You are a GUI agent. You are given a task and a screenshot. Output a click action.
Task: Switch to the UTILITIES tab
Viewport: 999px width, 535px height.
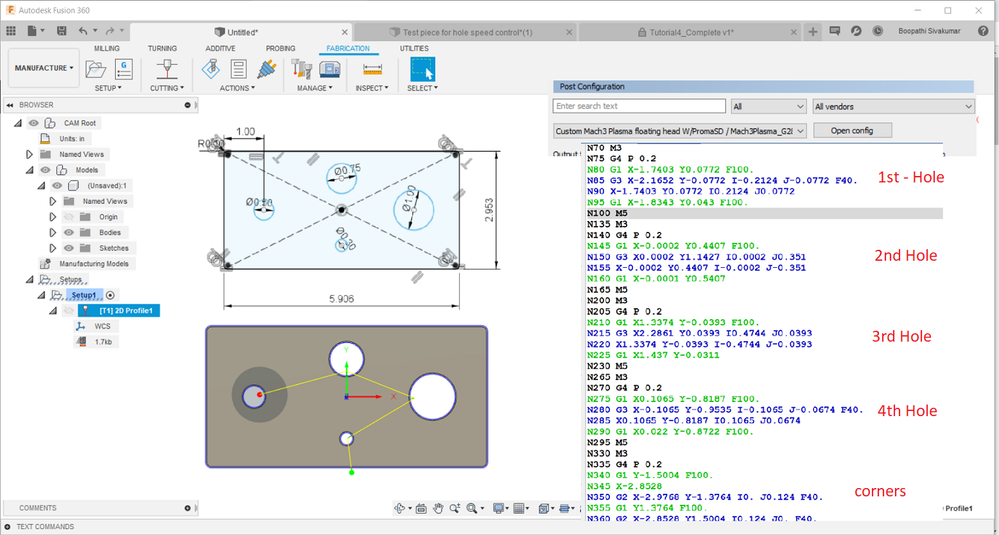coord(414,48)
